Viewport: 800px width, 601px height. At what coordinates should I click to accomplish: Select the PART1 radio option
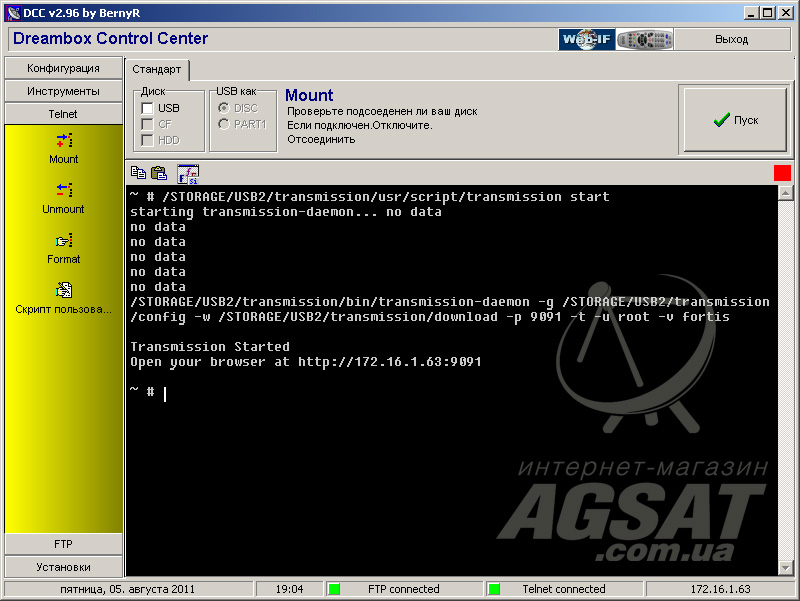point(223,124)
